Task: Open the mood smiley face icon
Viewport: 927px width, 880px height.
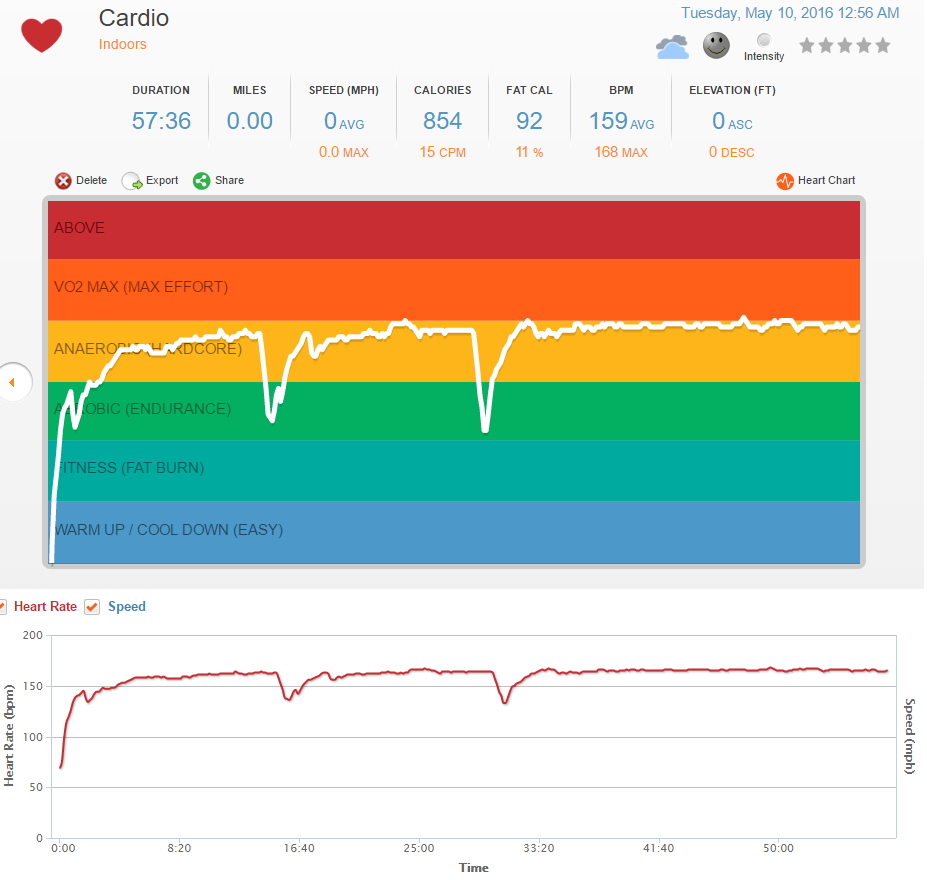Action: [x=716, y=45]
